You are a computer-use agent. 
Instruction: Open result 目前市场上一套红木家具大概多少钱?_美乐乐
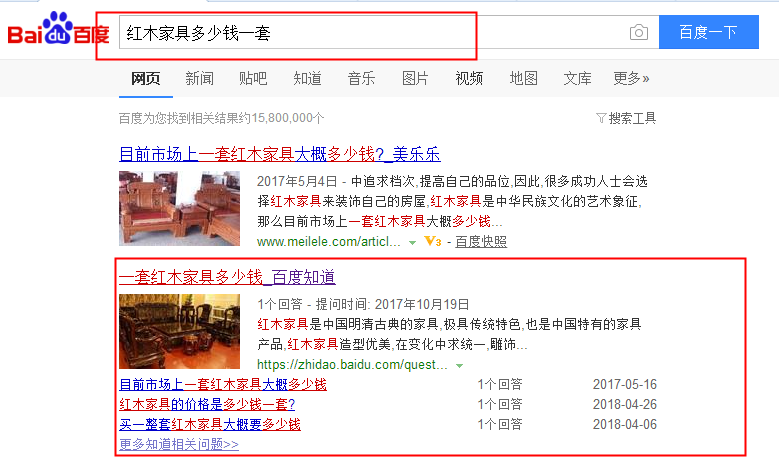(x=280, y=154)
